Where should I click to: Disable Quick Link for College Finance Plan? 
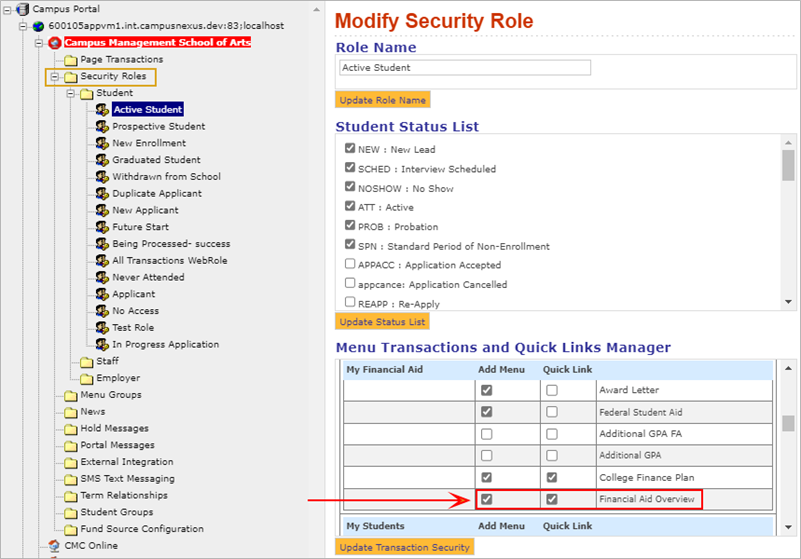(x=552, y=477)
